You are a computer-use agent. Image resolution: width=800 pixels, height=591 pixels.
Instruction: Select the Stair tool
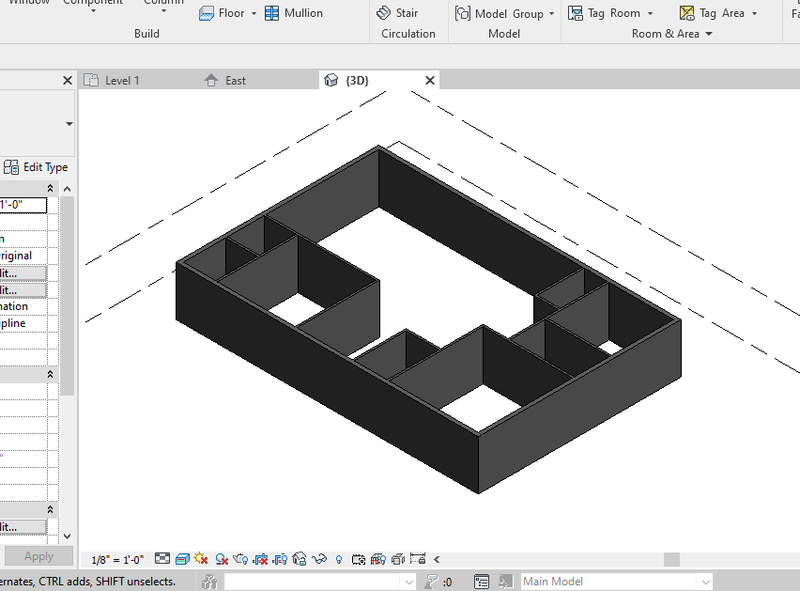pos(397,13)
